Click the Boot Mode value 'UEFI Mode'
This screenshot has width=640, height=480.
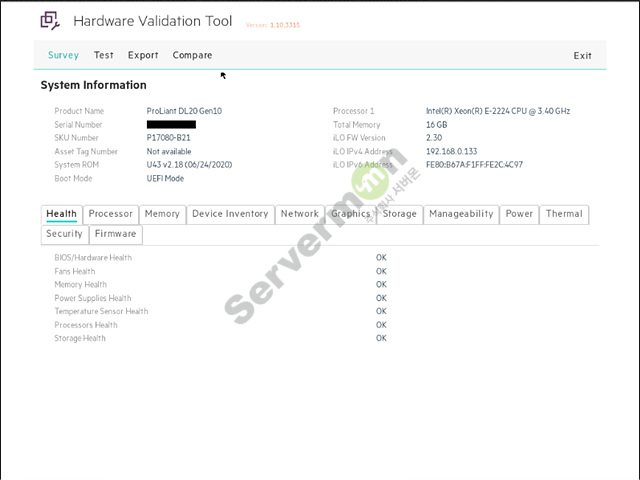tap(165, 178)
